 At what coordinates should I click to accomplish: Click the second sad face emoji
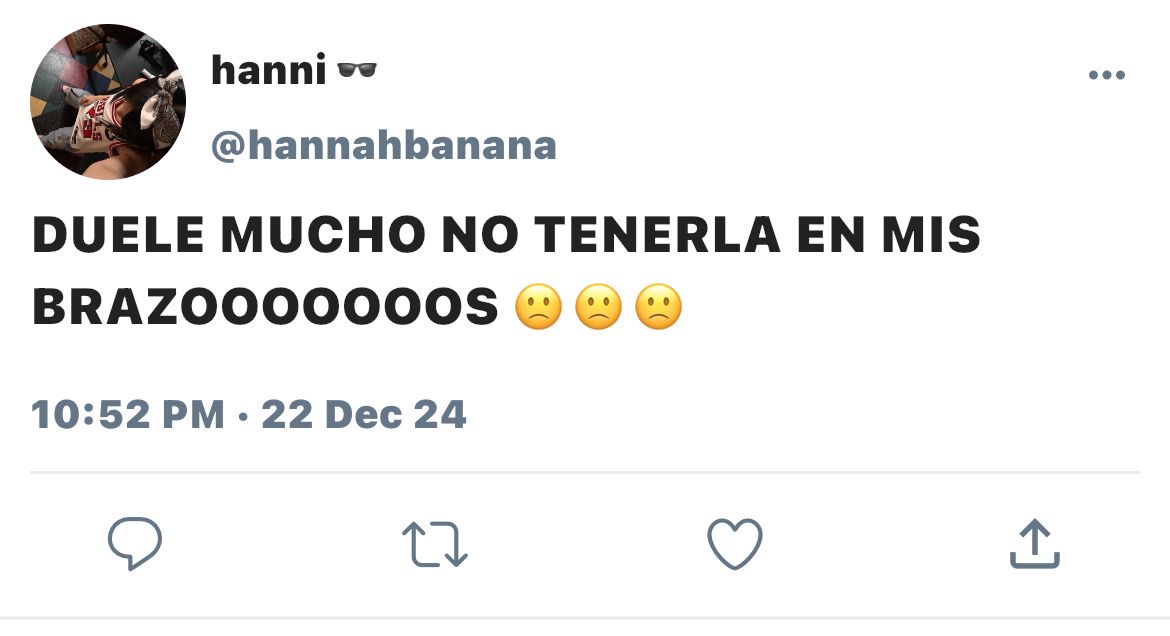pyautogui.click(x=598, y=307)
